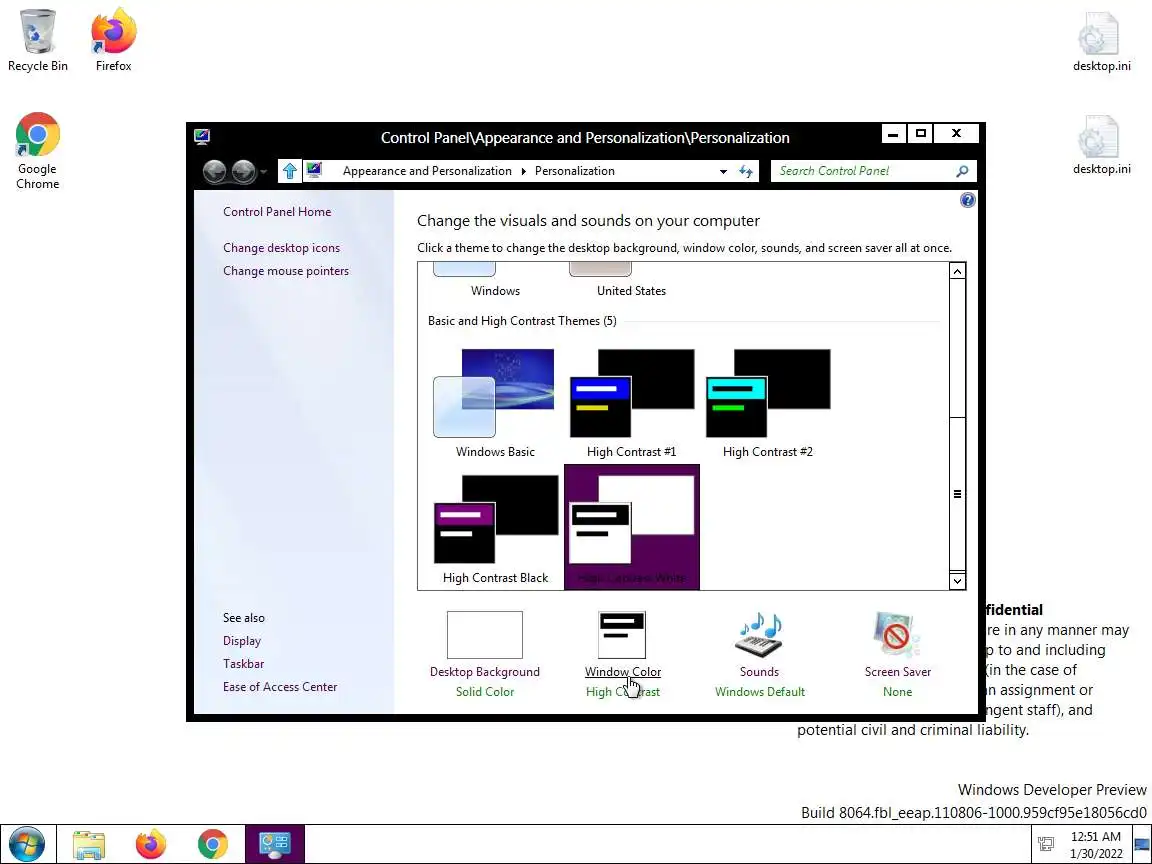Click the Basic and High Contrast Themes heading
1152x864 pixels.
pos(522,320)
